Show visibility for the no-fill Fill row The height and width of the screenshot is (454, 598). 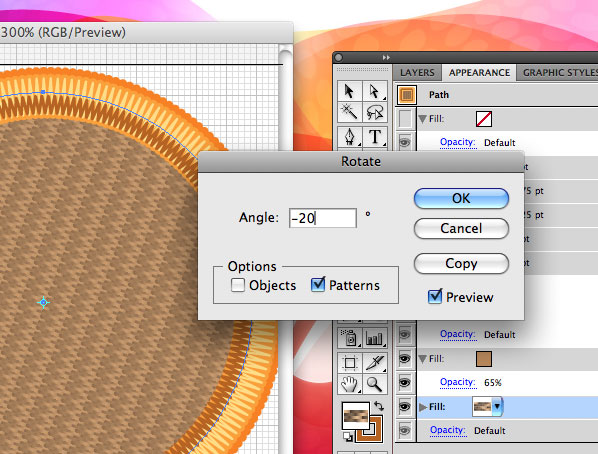[x=405, y=119]
